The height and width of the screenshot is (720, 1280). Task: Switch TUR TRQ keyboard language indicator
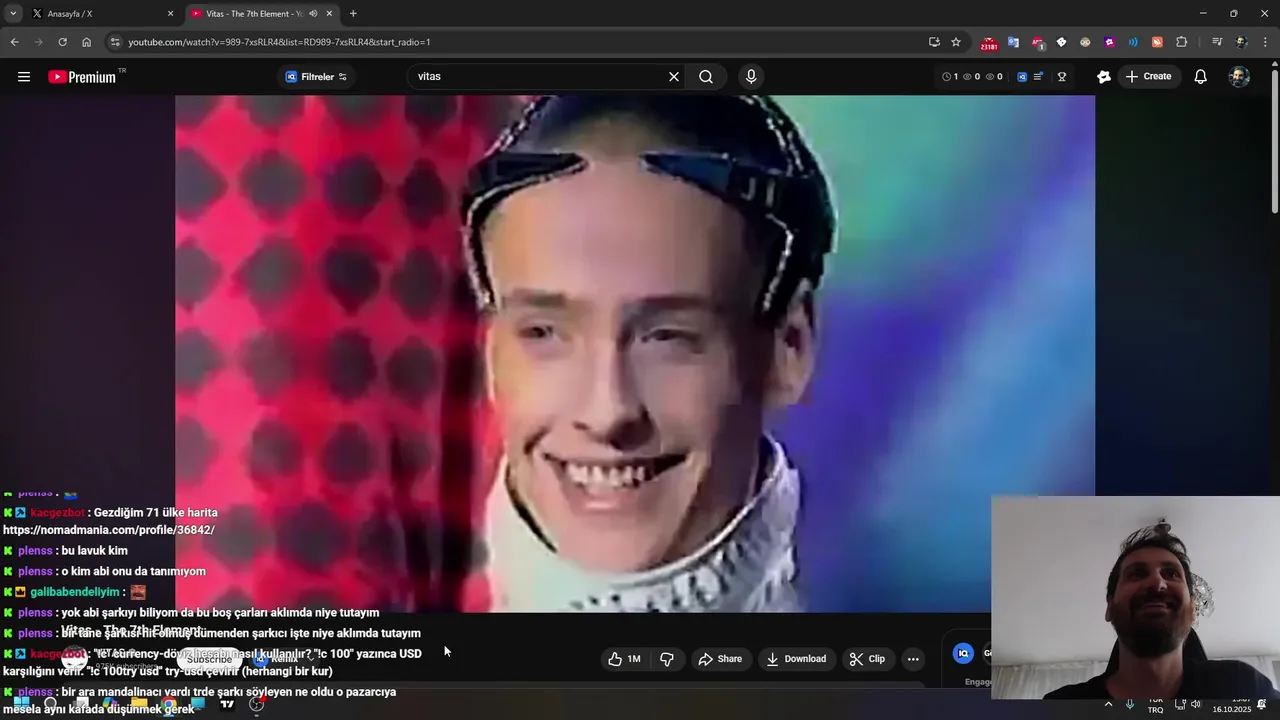click(1155, 704)
